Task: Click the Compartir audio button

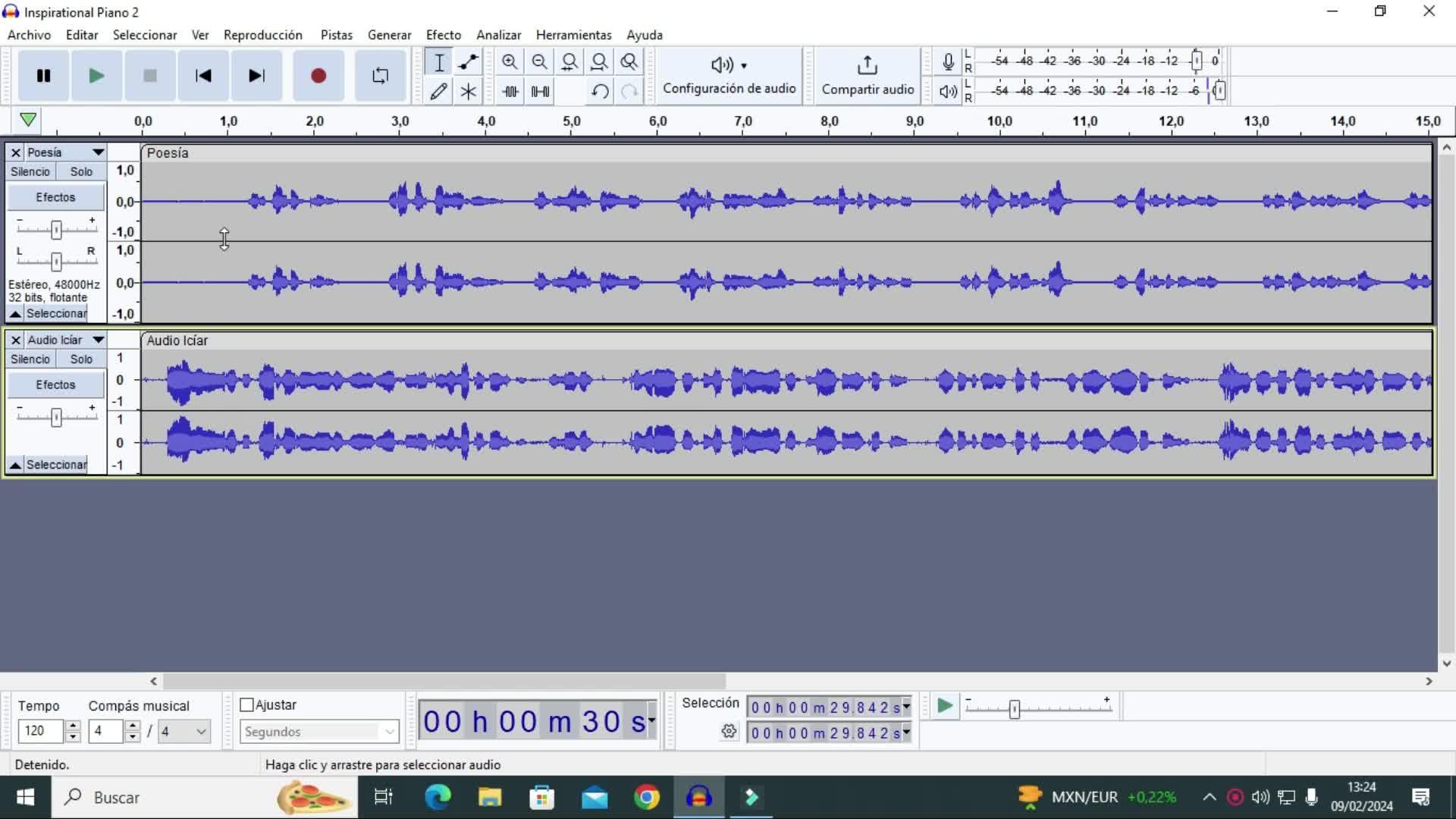Action: [x=868, y=76]
